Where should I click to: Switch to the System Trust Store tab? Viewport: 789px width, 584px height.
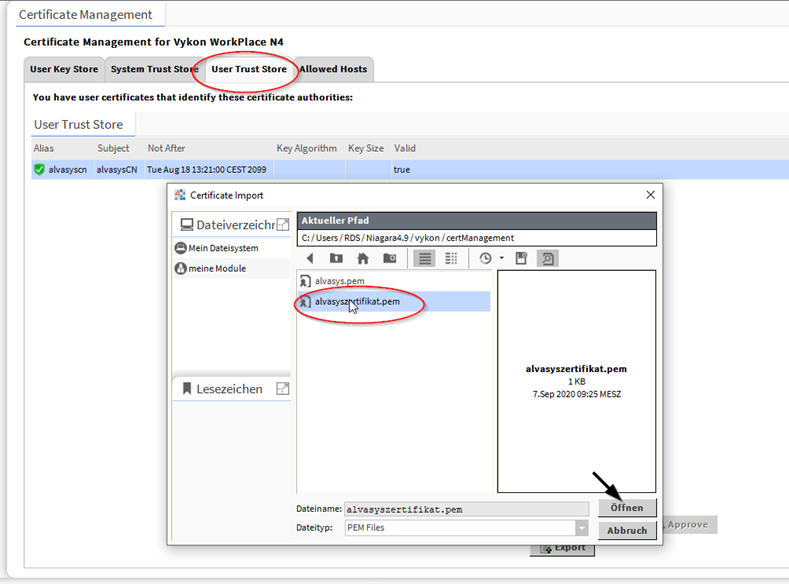click(154, 69)
